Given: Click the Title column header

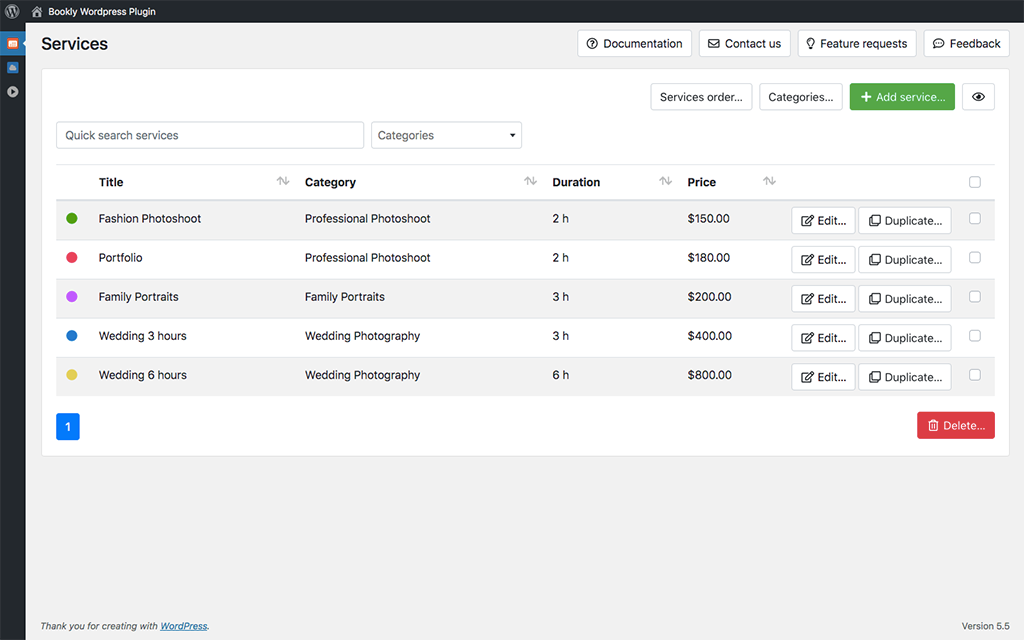Looking at the screenshot, I should tap(111, 182).
